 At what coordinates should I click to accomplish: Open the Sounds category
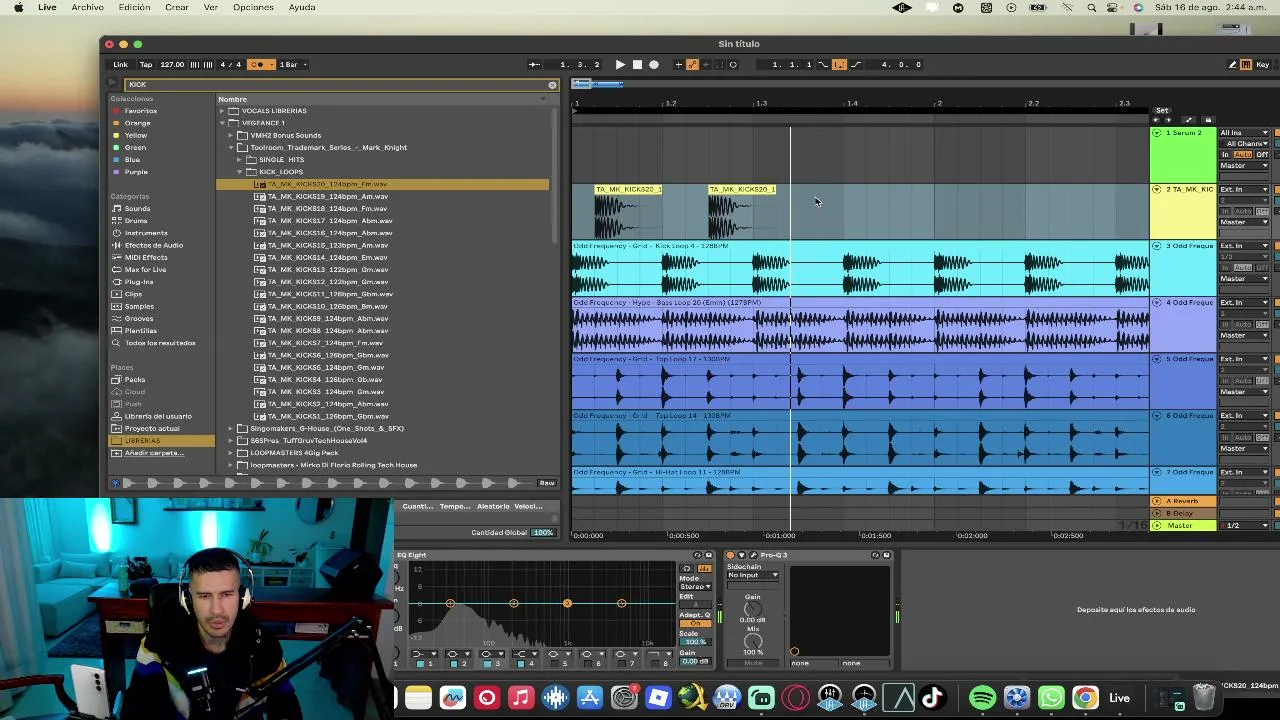(137, 208)
